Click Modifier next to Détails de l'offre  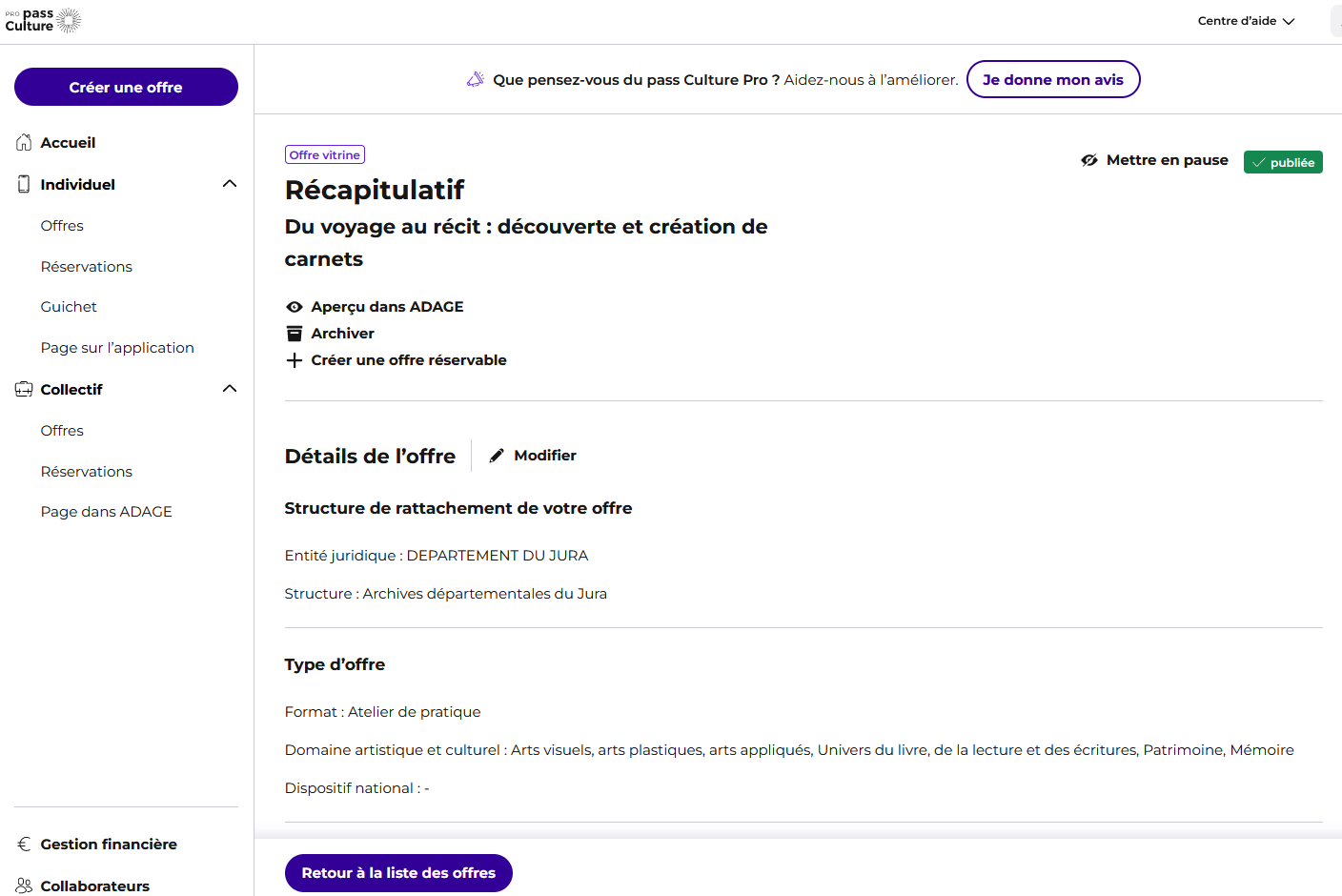pos(533,456)
